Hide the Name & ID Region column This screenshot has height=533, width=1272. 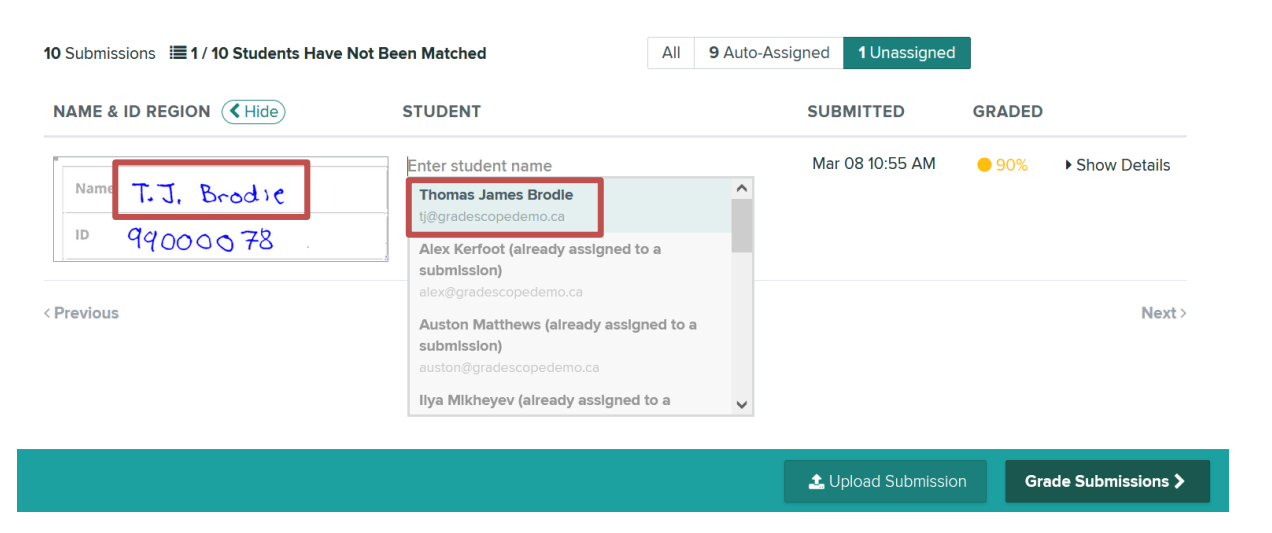point(254,112)
